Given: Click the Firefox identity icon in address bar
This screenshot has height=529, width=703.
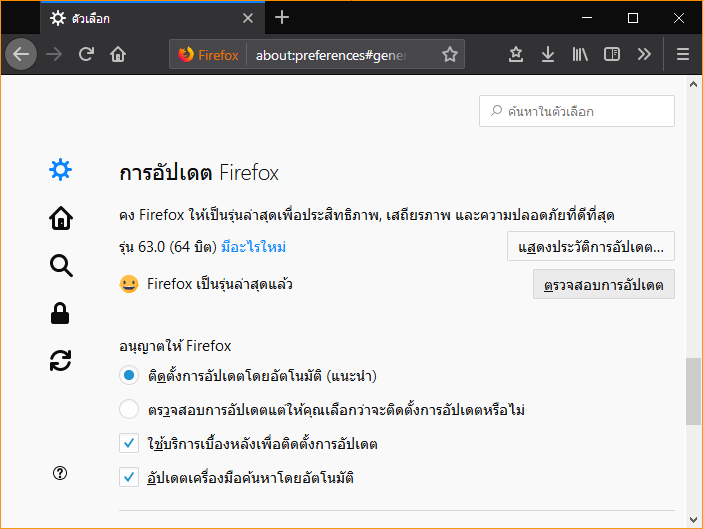Looking at the screenshot, I should coord(208,55).
